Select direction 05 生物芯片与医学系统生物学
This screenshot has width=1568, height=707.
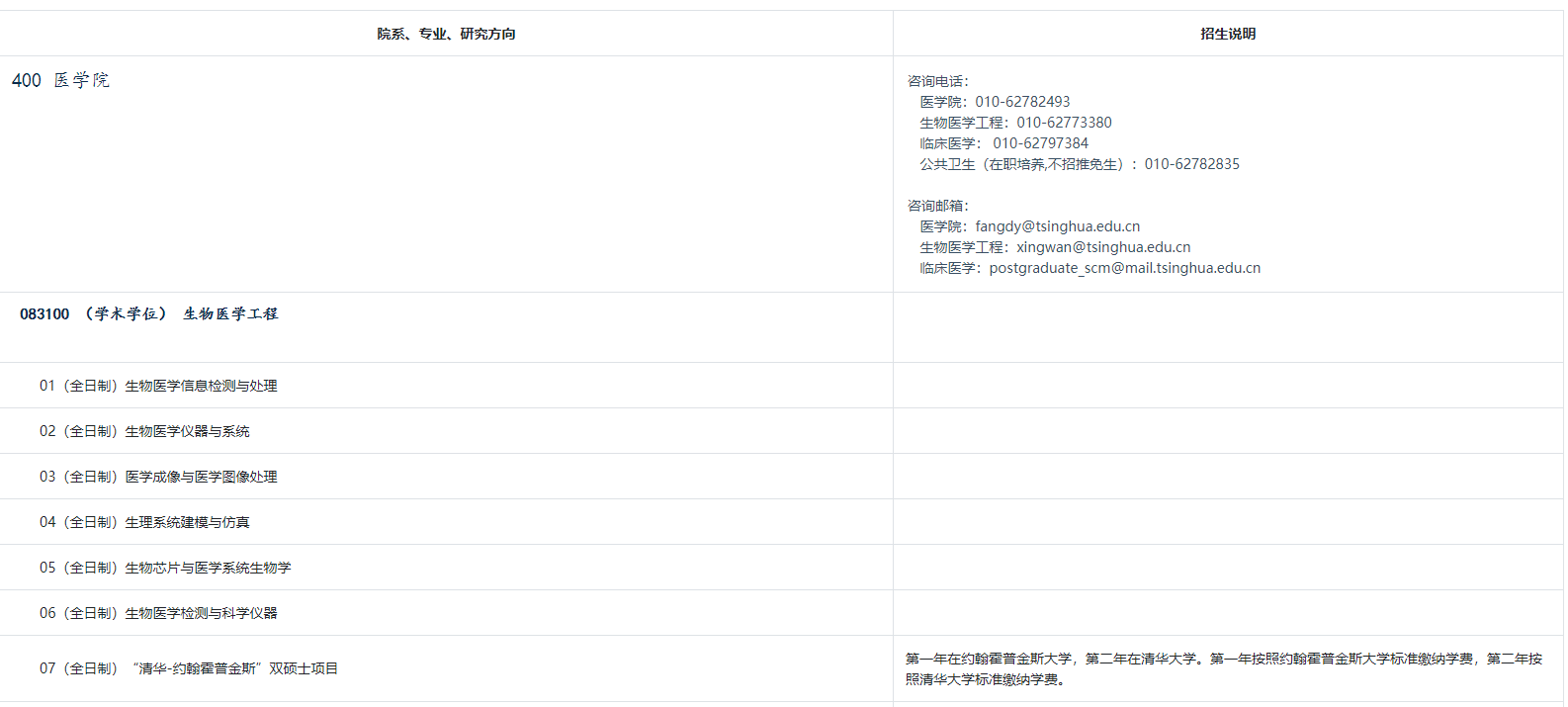(x=165, y=568)
